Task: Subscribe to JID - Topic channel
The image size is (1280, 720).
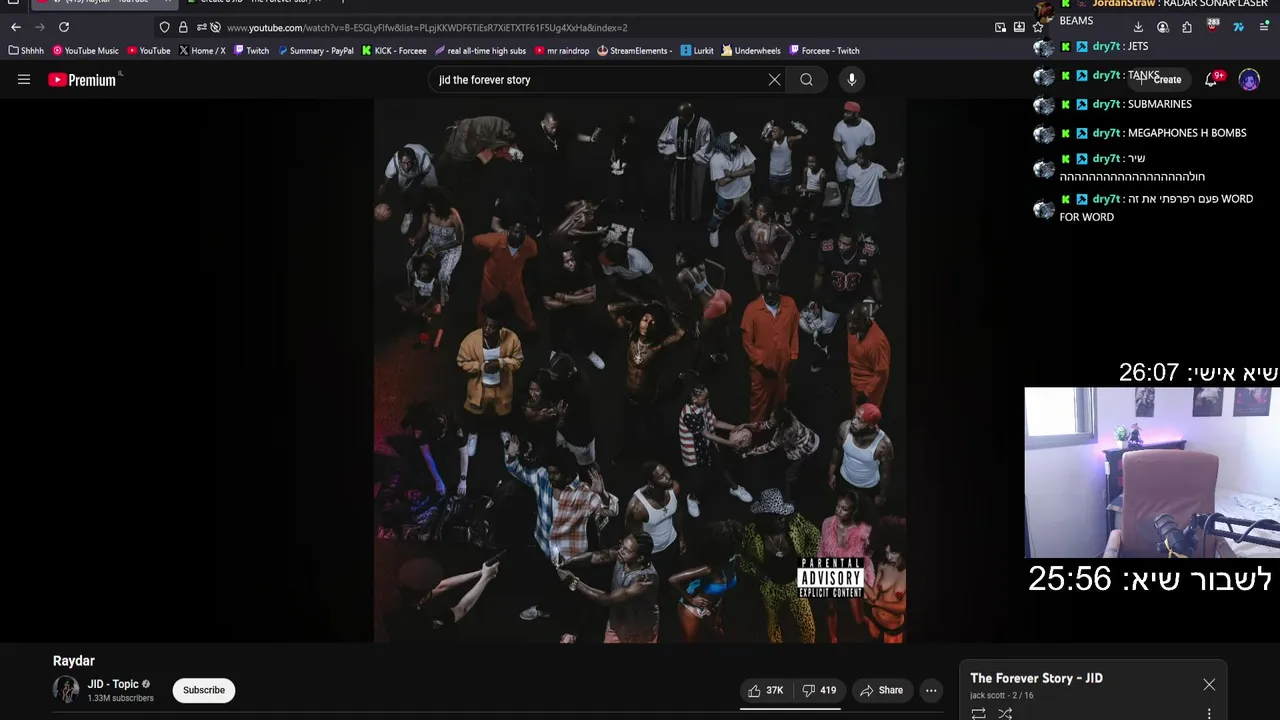Action: coord(204,690)
